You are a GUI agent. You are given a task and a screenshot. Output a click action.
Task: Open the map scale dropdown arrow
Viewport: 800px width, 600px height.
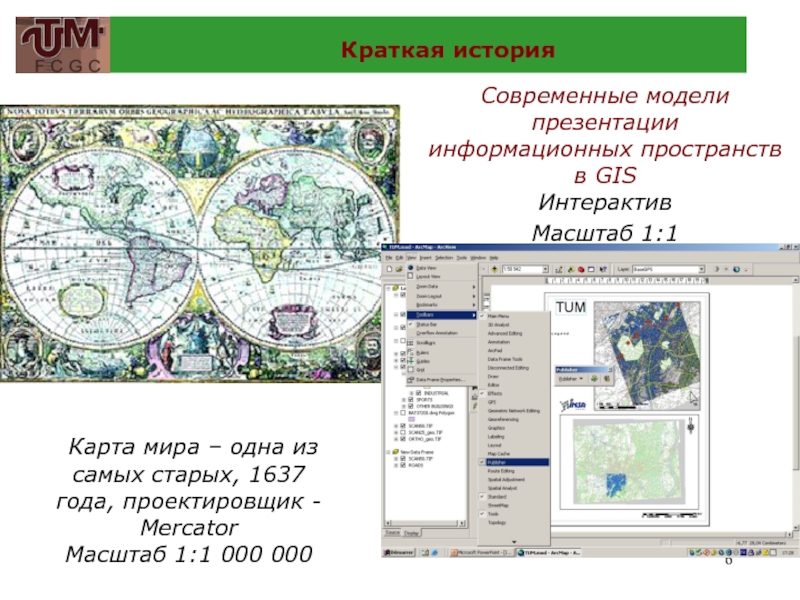[x=545, y=269]
